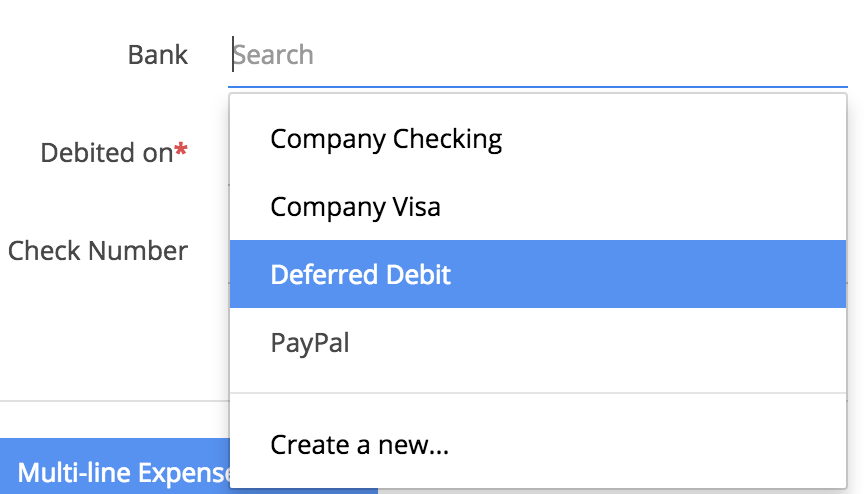Click the blue highlight right of Deferred Debit

tap(649, 274)
